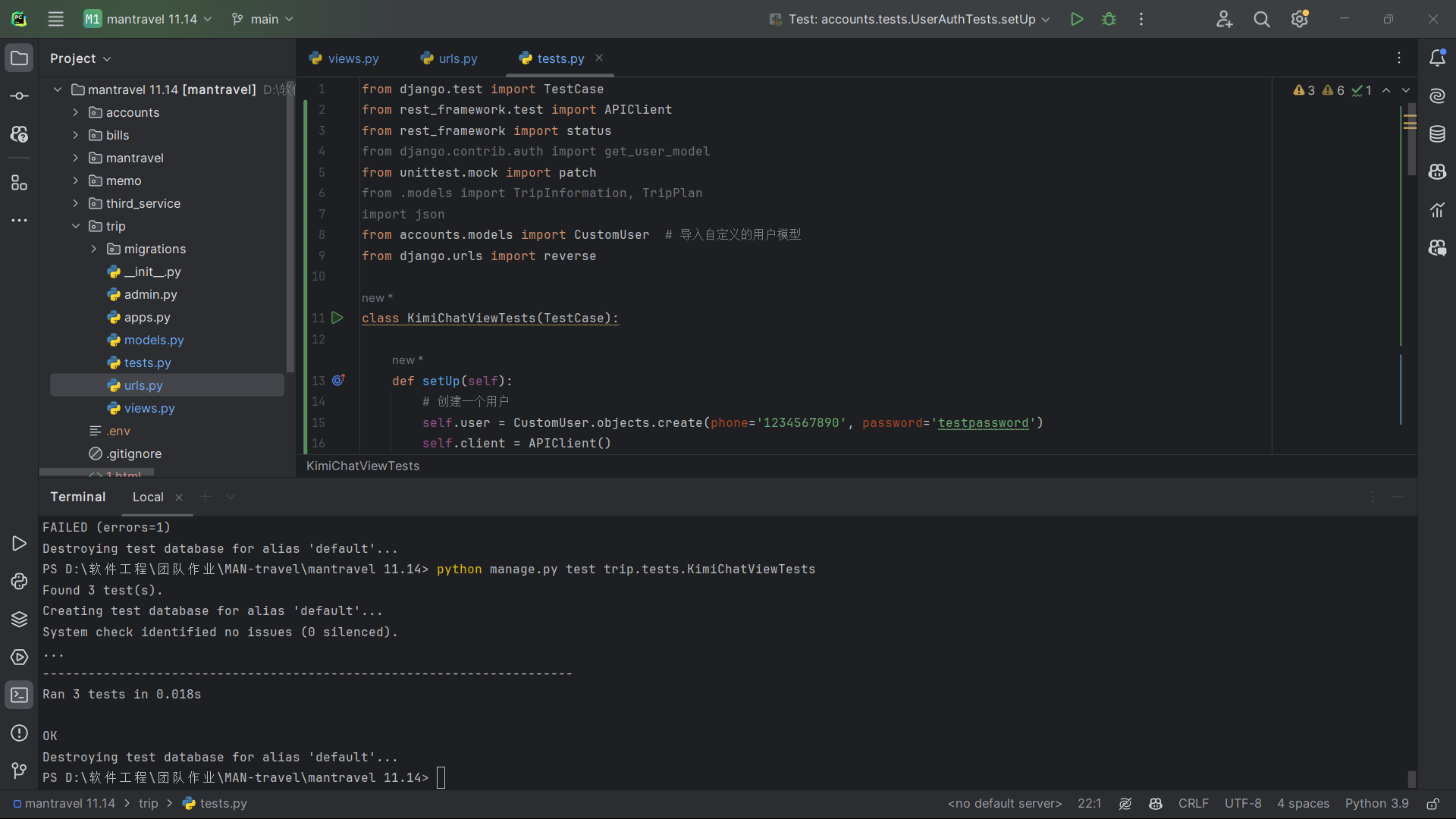The image size is (1456, 819).
Task: Run the current test configuration
Action: pos(1076,19)
